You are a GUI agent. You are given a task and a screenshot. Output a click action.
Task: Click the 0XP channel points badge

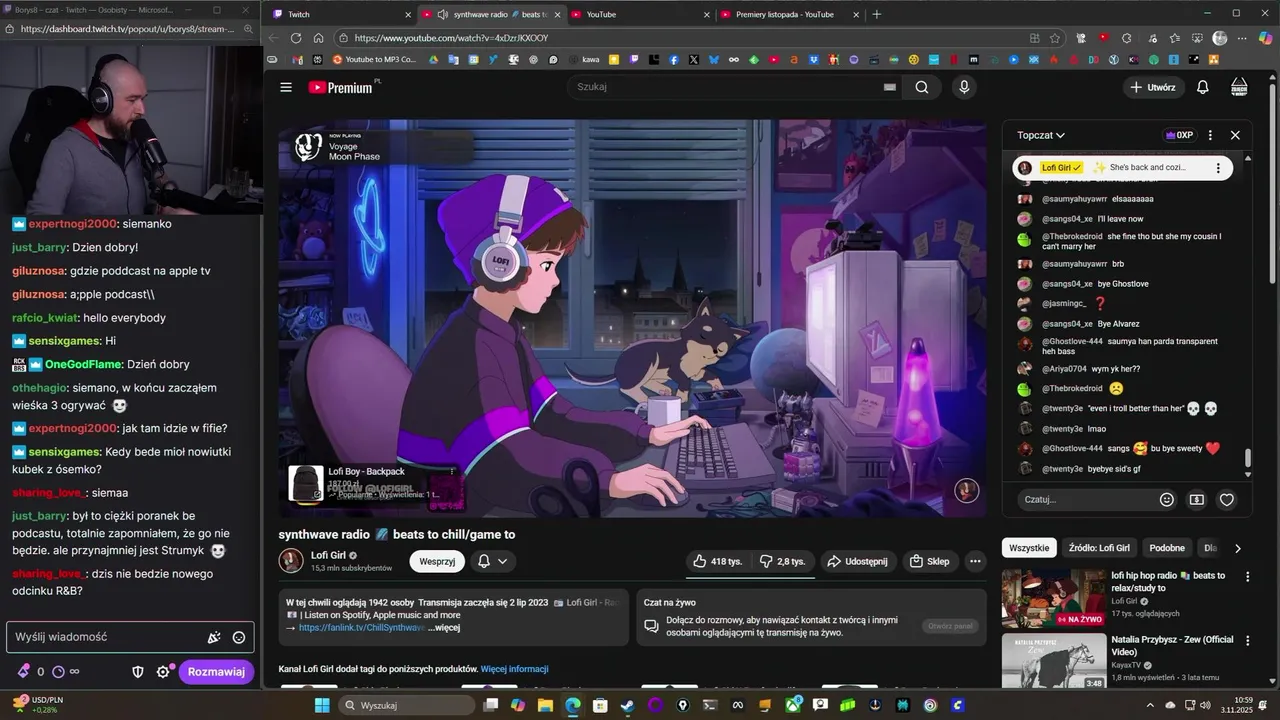coord(1178,135)
